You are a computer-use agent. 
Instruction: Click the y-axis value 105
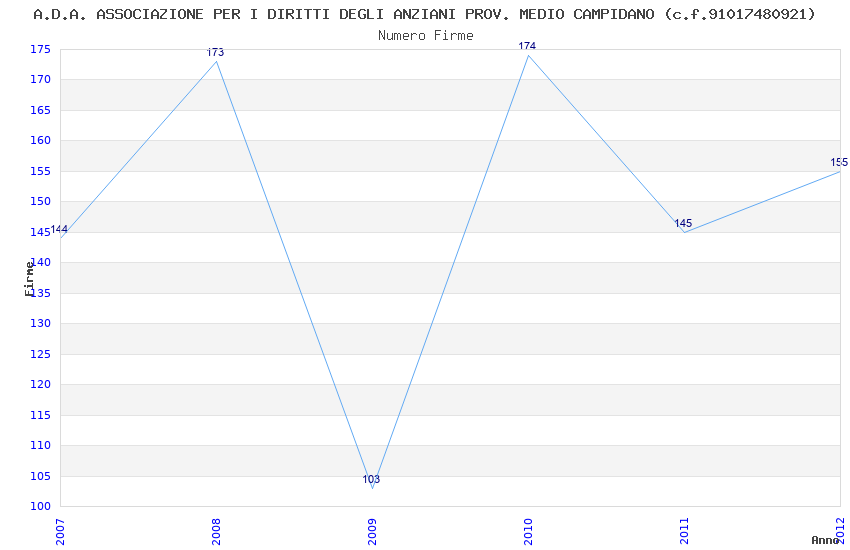[40, 476]
